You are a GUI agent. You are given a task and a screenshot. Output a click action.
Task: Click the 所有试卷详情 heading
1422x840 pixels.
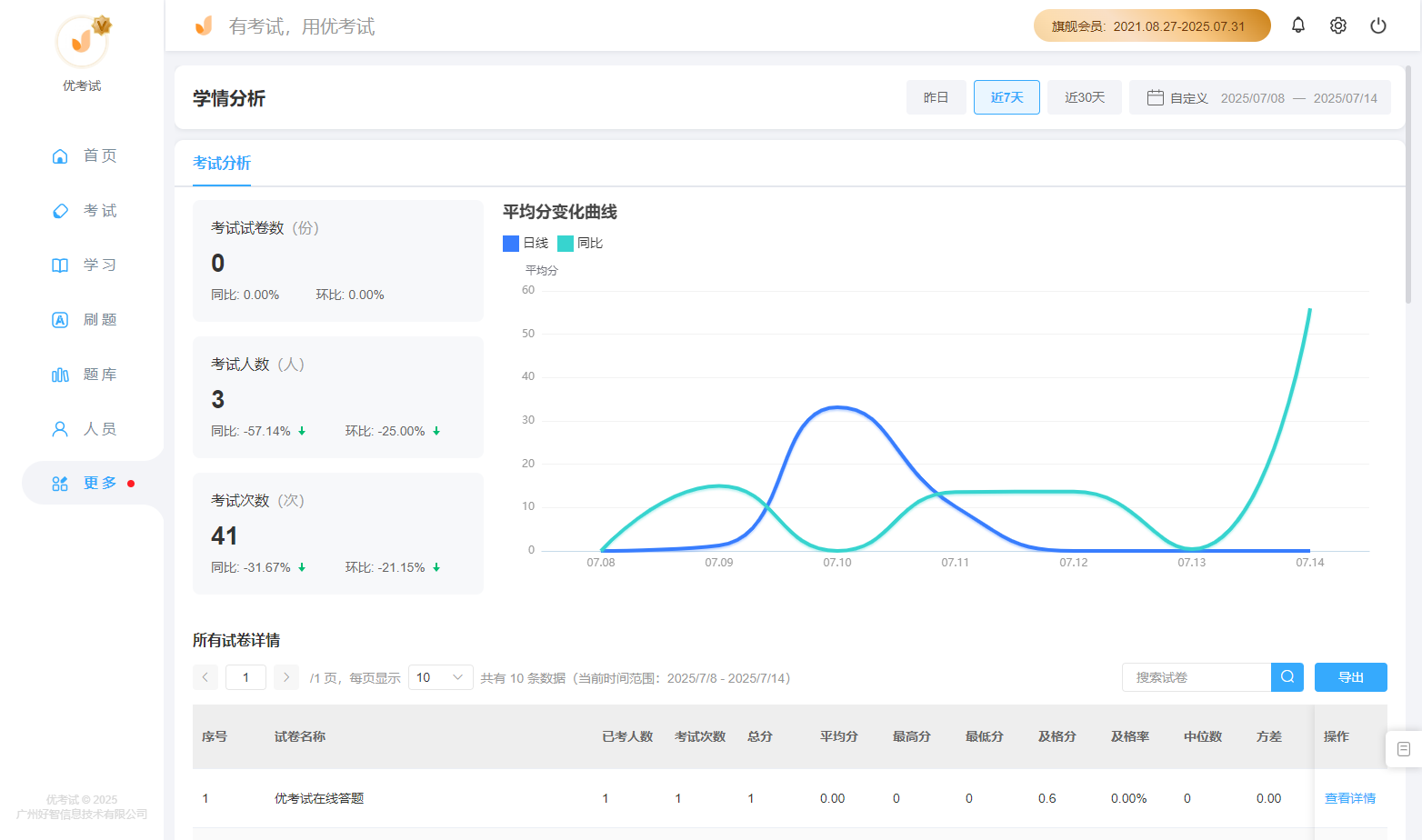(x=236, y=640)
